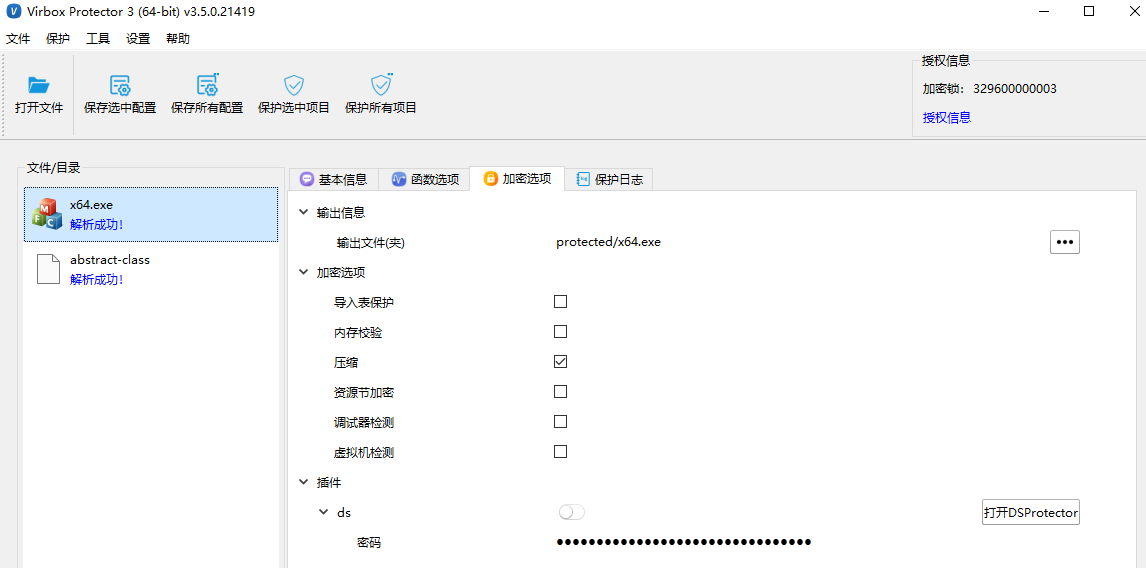Click the 文件/目录 panel heading
The width and height of the screenshot is (1146, 568).
tap(53, 167)
